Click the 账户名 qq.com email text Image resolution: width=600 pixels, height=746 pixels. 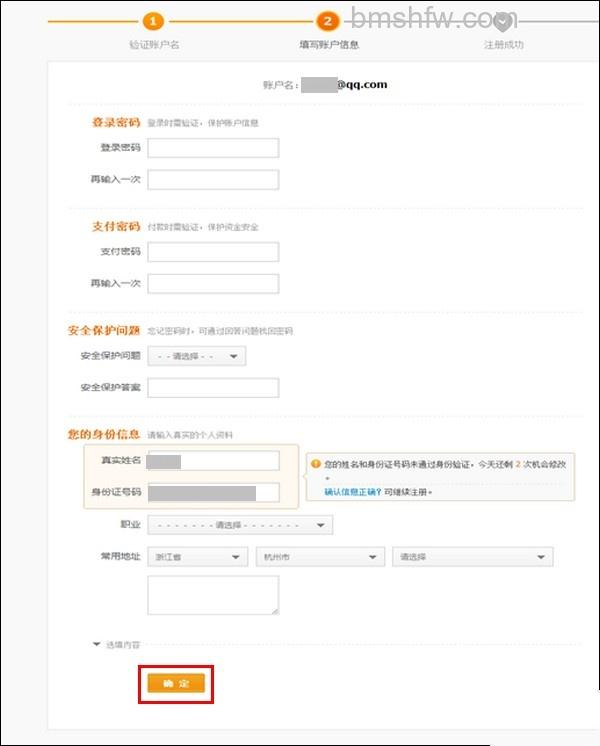[x=344, y=85]
